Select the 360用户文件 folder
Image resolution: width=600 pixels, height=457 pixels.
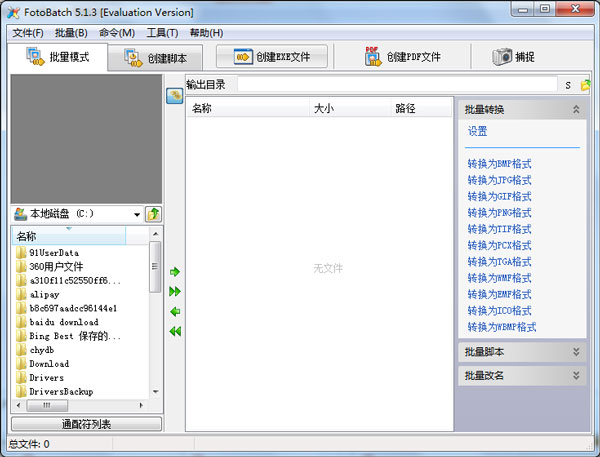(56, 266)
